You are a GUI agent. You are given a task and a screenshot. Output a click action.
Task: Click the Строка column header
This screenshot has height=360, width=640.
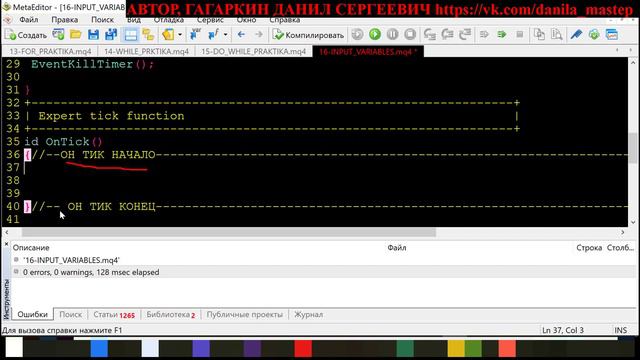[589, 248]
